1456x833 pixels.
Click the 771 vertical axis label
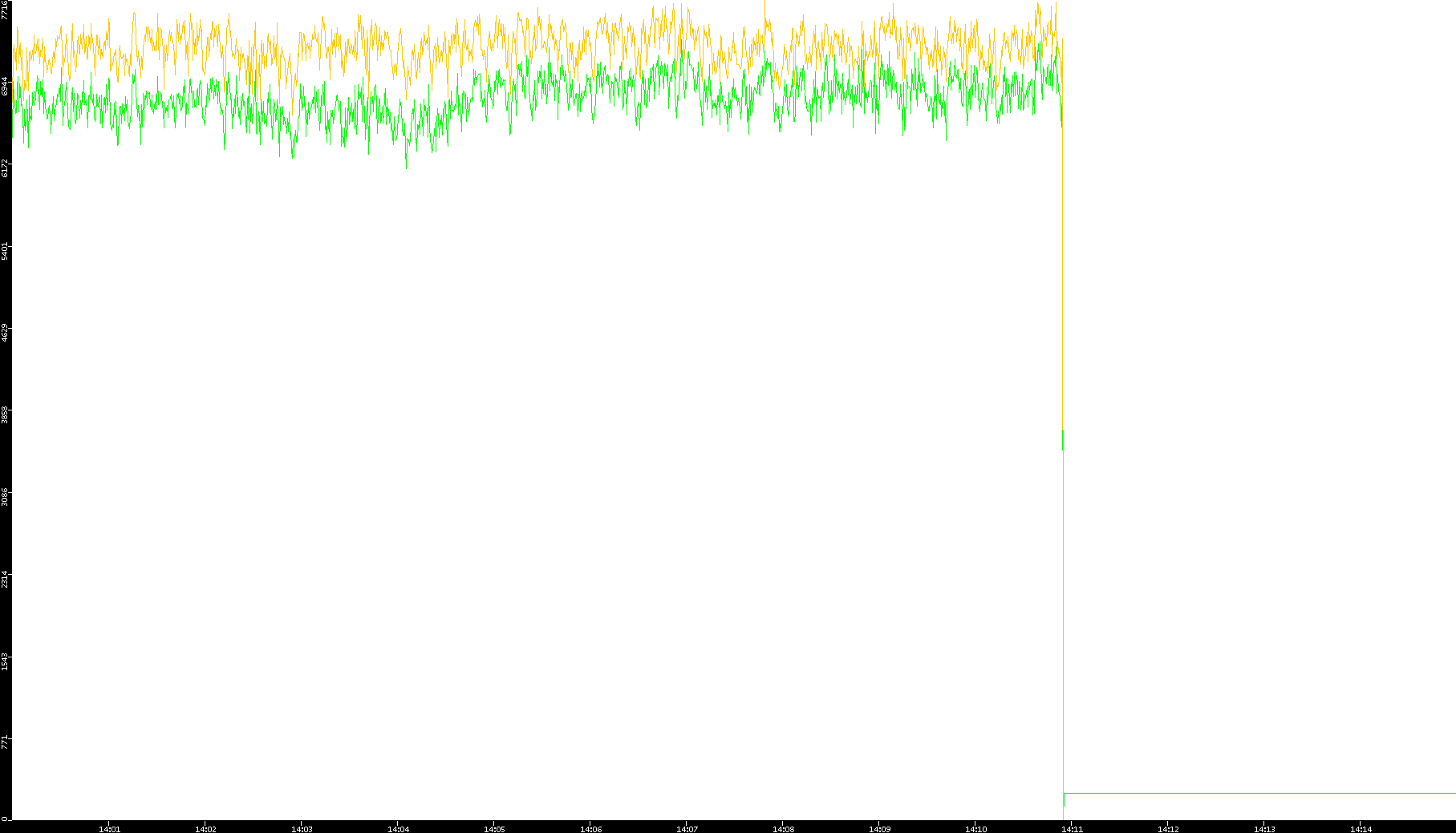(x=5, y=743)
